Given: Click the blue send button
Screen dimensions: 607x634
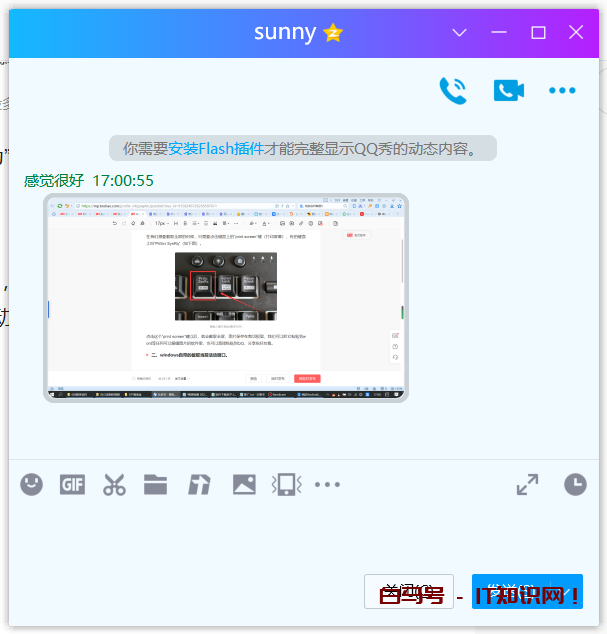Looking at the screenshot, I should [512, 591].
